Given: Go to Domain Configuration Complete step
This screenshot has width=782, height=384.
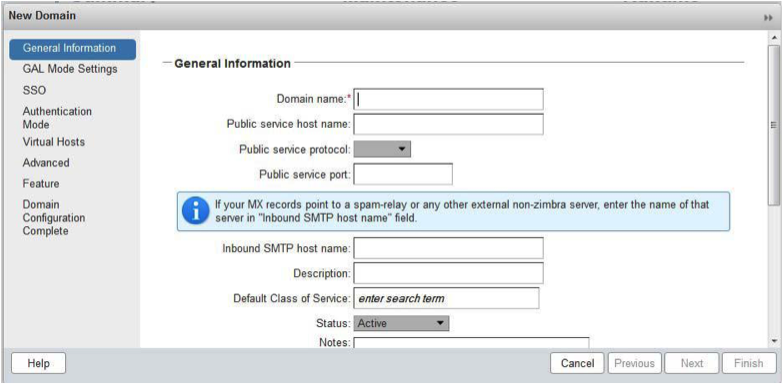Looking at the screenshot, I should (54, 218).
